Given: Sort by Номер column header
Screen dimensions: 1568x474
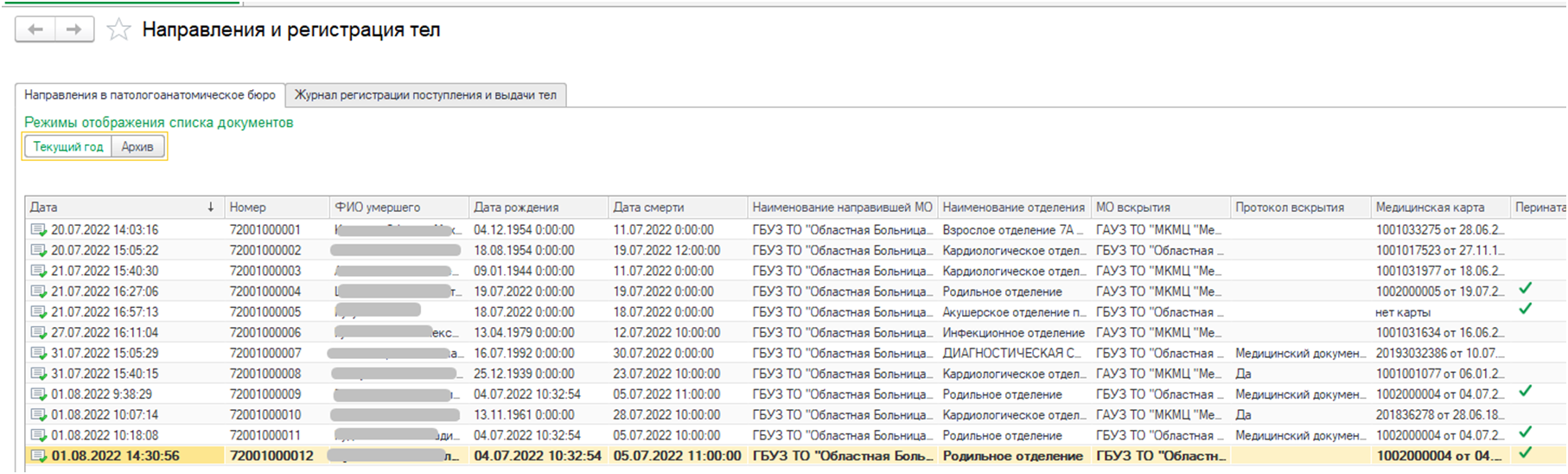Looking at the screenshot, I should 248,208.
